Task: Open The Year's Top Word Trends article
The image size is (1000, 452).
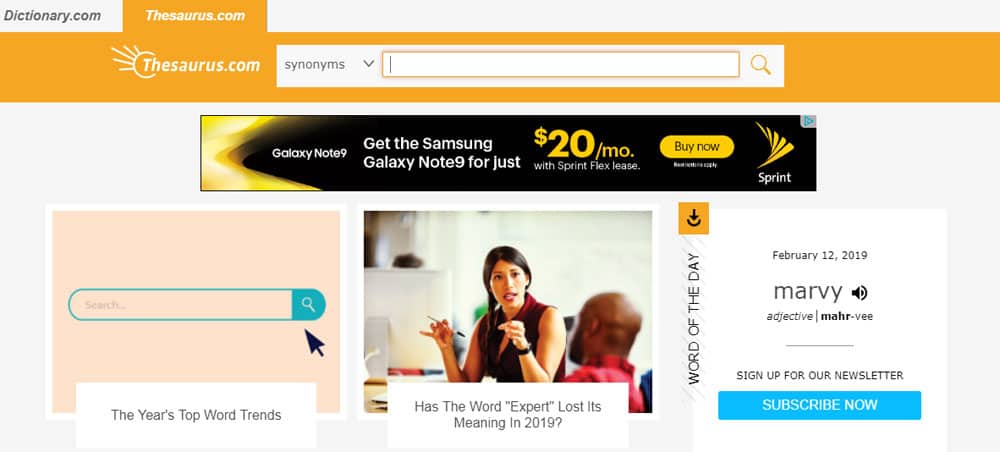Action: [196, 415]
